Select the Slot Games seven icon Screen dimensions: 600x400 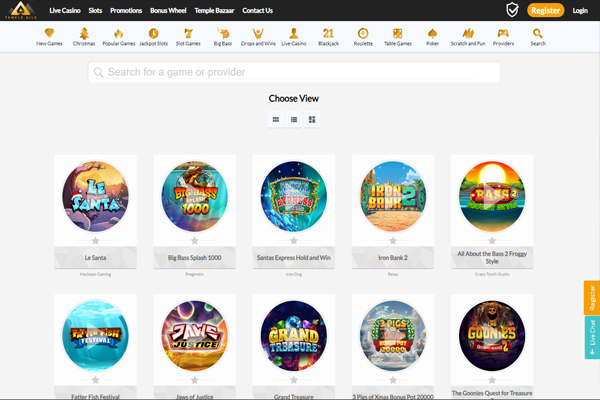[x=188, y=33]
